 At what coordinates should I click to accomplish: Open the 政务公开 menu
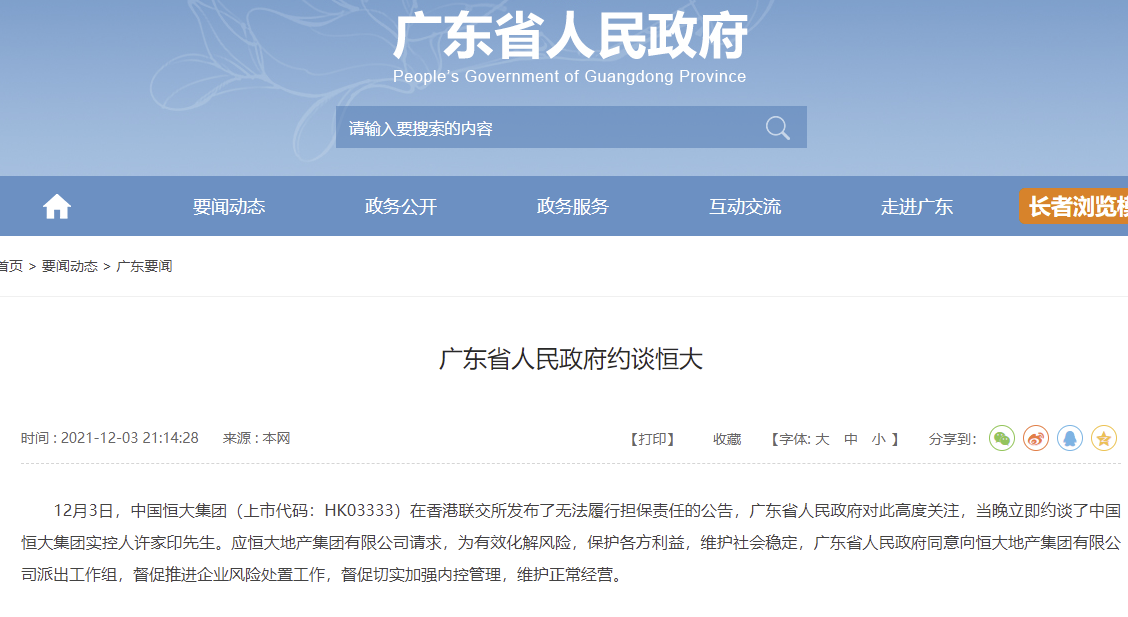coord(401,207)
